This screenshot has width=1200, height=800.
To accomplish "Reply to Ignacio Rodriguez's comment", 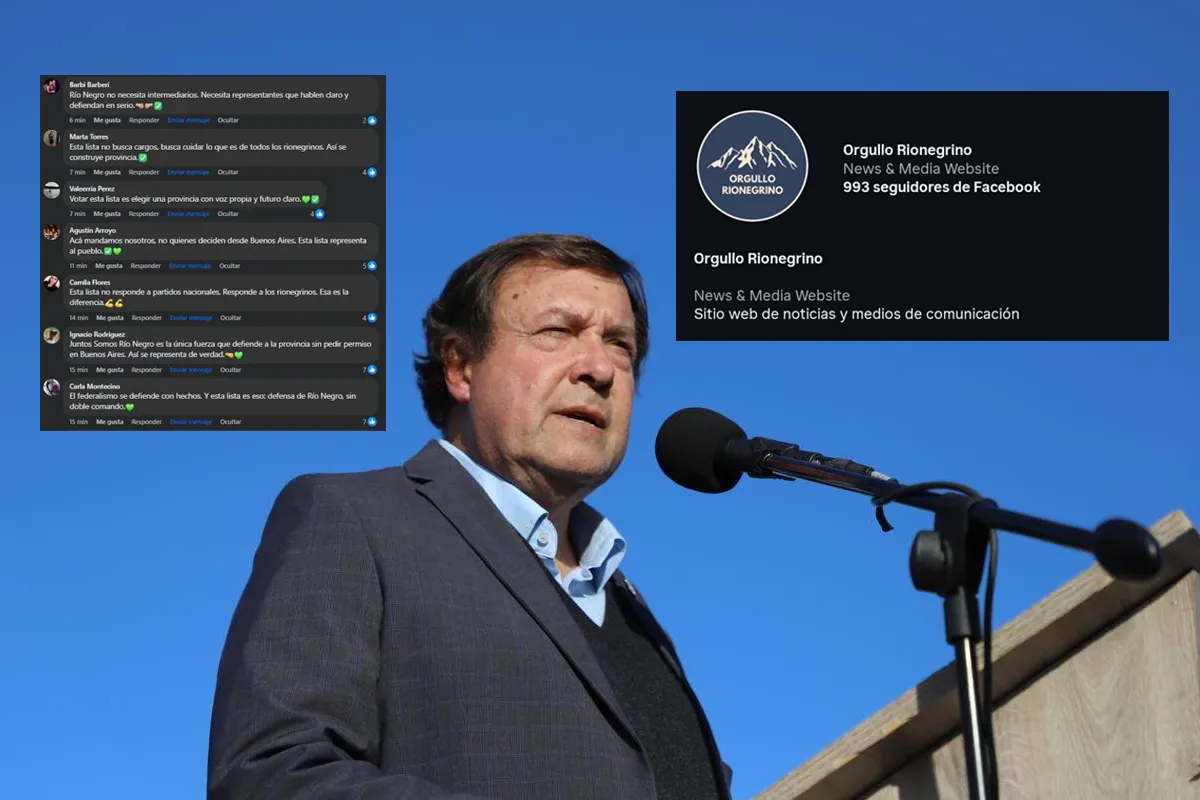I will 146,370.
